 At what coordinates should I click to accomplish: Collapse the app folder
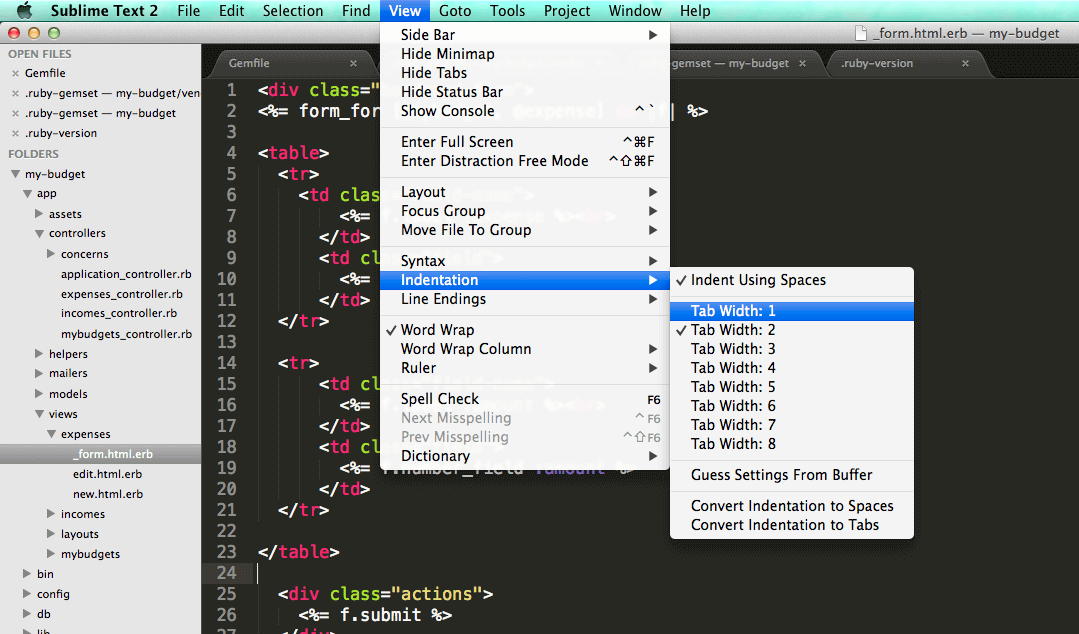point(28,194)
